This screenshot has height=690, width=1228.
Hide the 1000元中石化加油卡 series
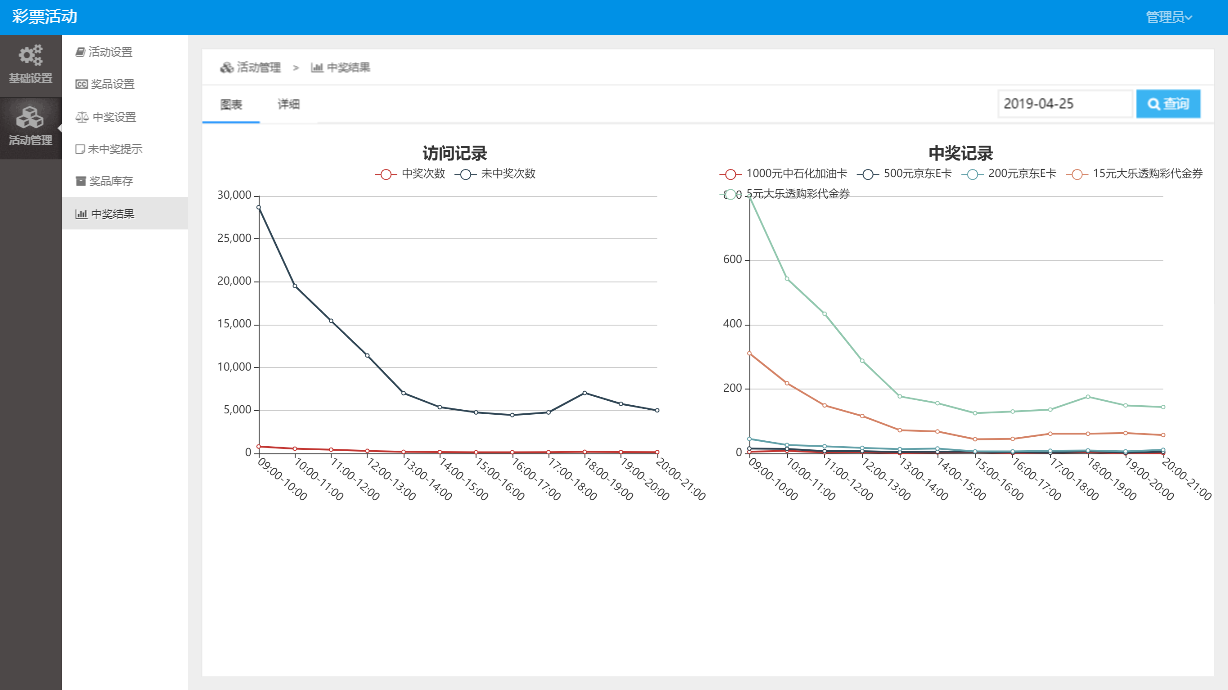click(x=784, y=174)
